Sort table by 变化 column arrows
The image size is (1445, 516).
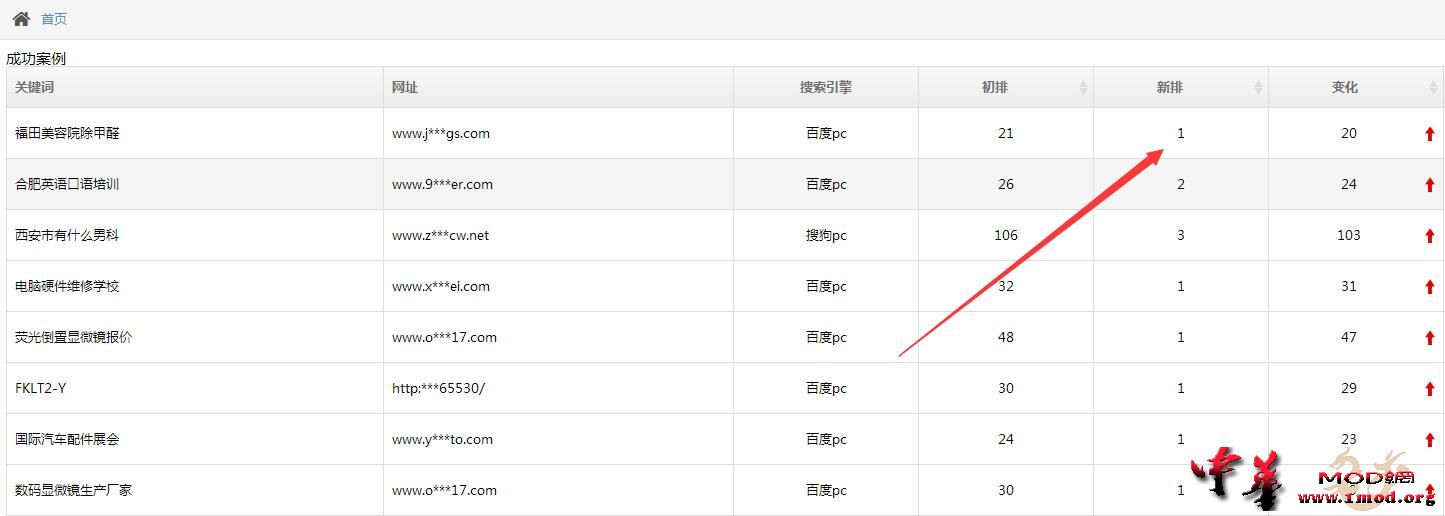[x=1433, y=88]
